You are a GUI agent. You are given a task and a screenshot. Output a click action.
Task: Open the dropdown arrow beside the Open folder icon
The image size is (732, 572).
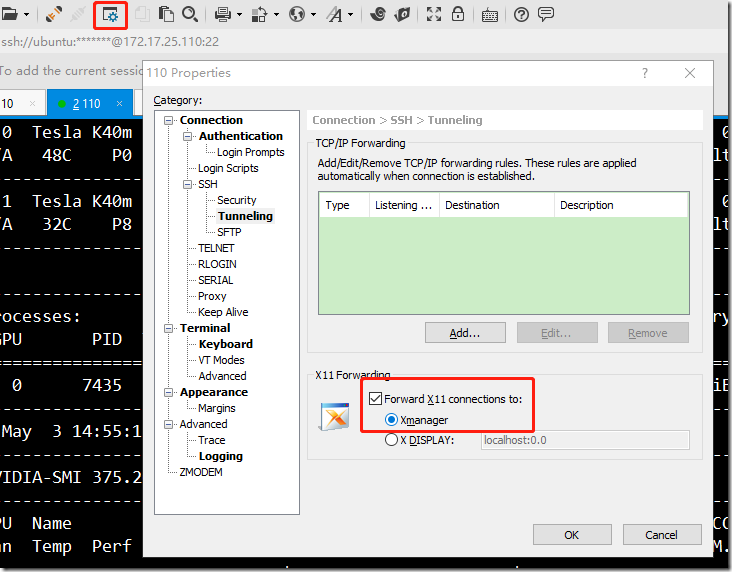(x=27, y=15)
